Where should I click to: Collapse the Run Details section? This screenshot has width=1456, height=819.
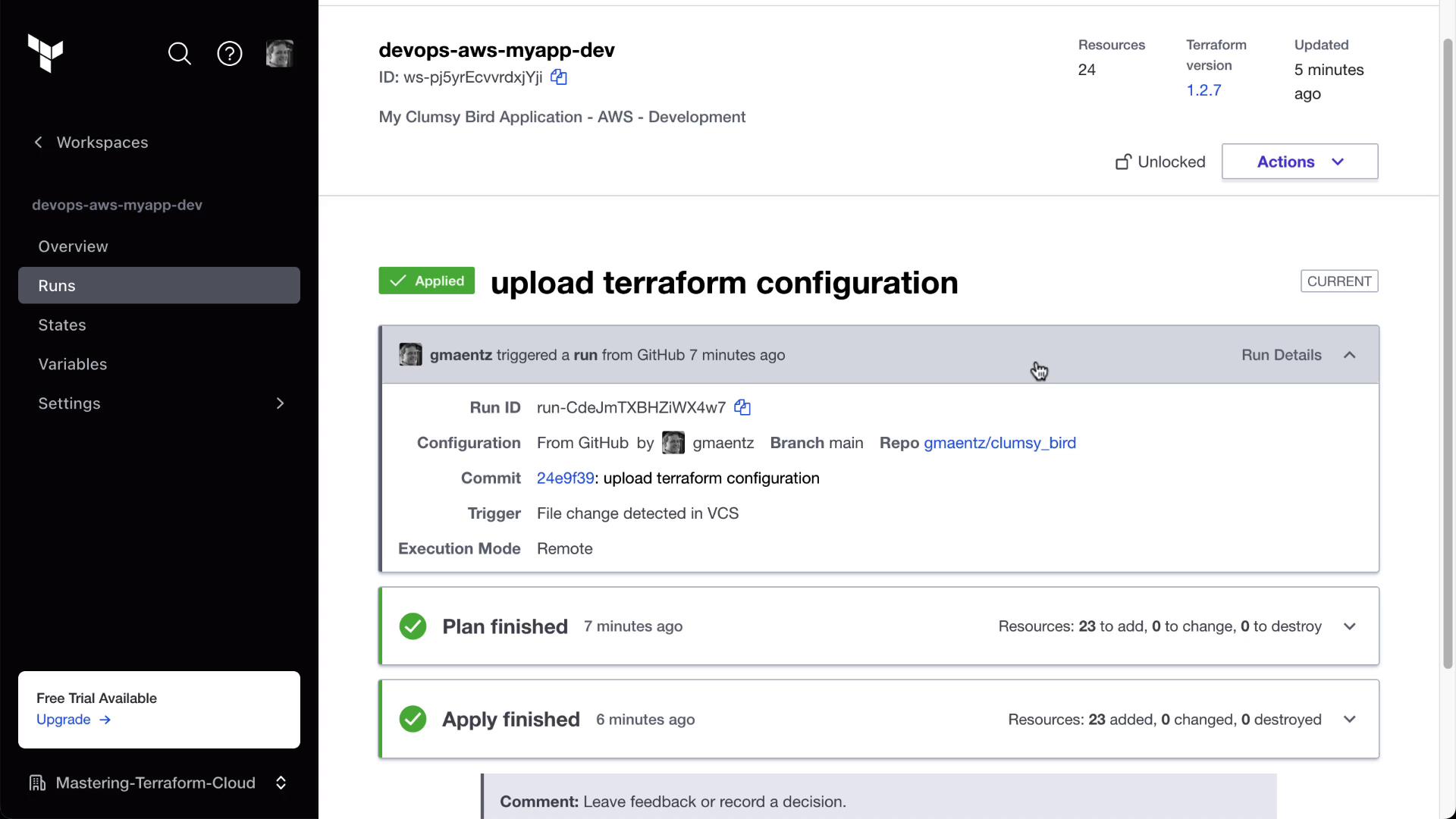point(1349,355)
